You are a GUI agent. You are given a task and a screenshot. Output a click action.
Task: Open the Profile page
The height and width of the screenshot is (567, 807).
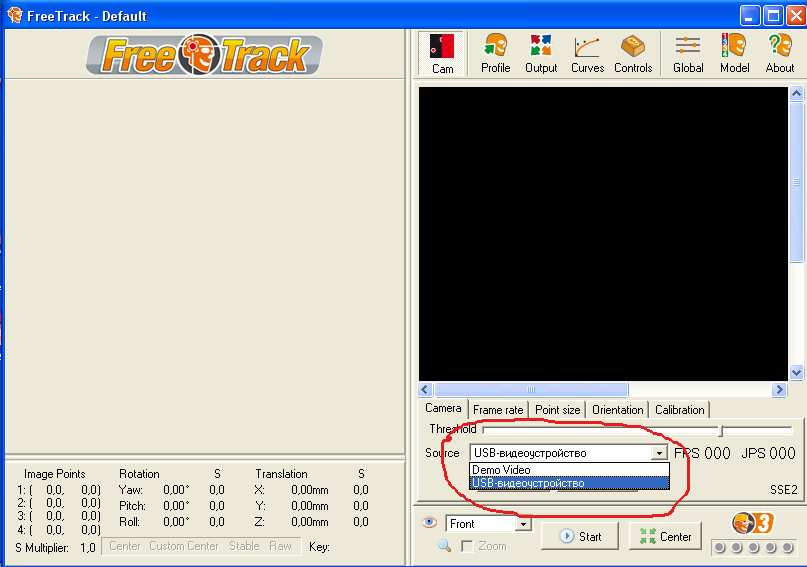tap(495, 54)
